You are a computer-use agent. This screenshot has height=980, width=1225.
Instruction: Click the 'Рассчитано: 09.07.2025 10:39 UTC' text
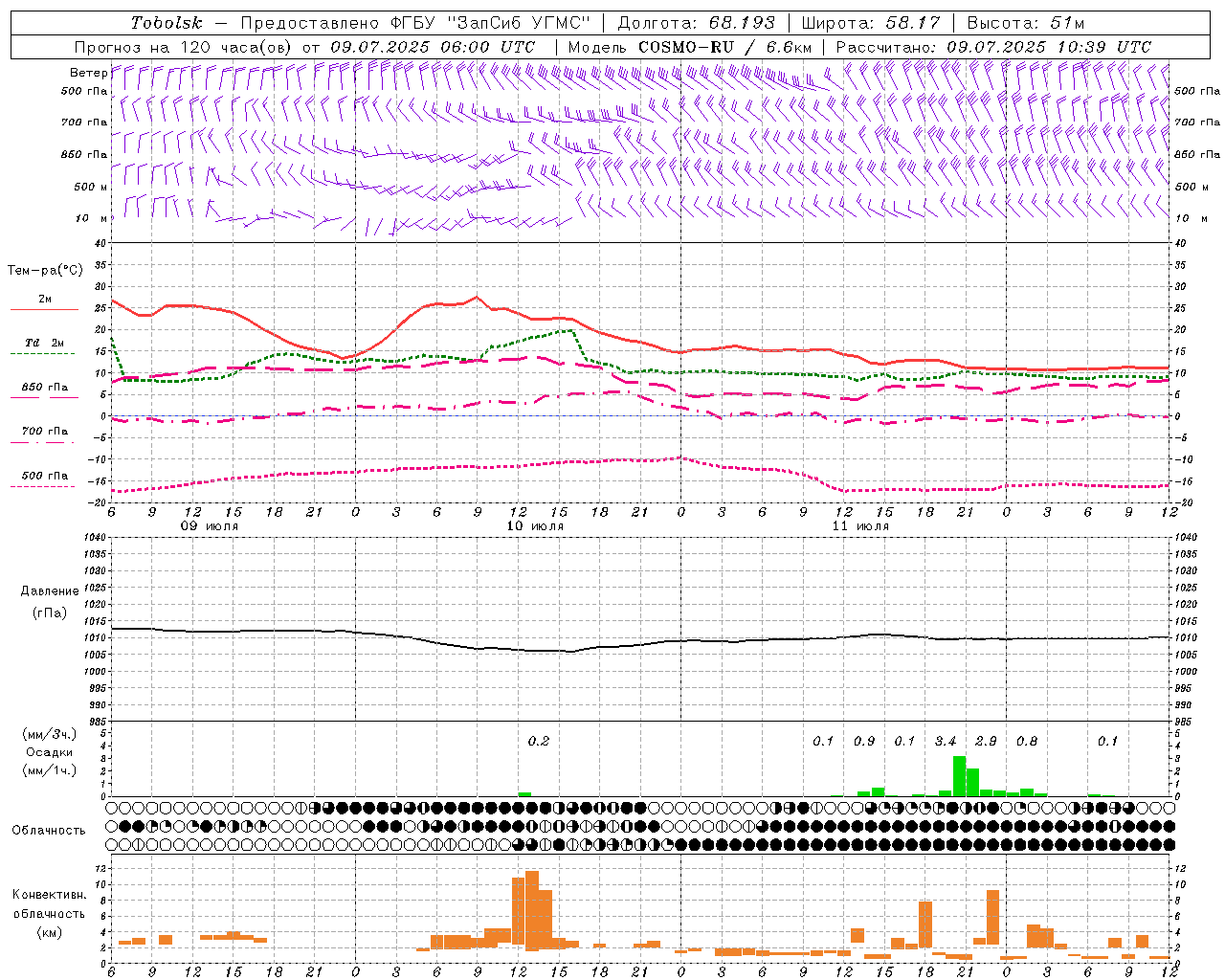(x=993, y=47)
